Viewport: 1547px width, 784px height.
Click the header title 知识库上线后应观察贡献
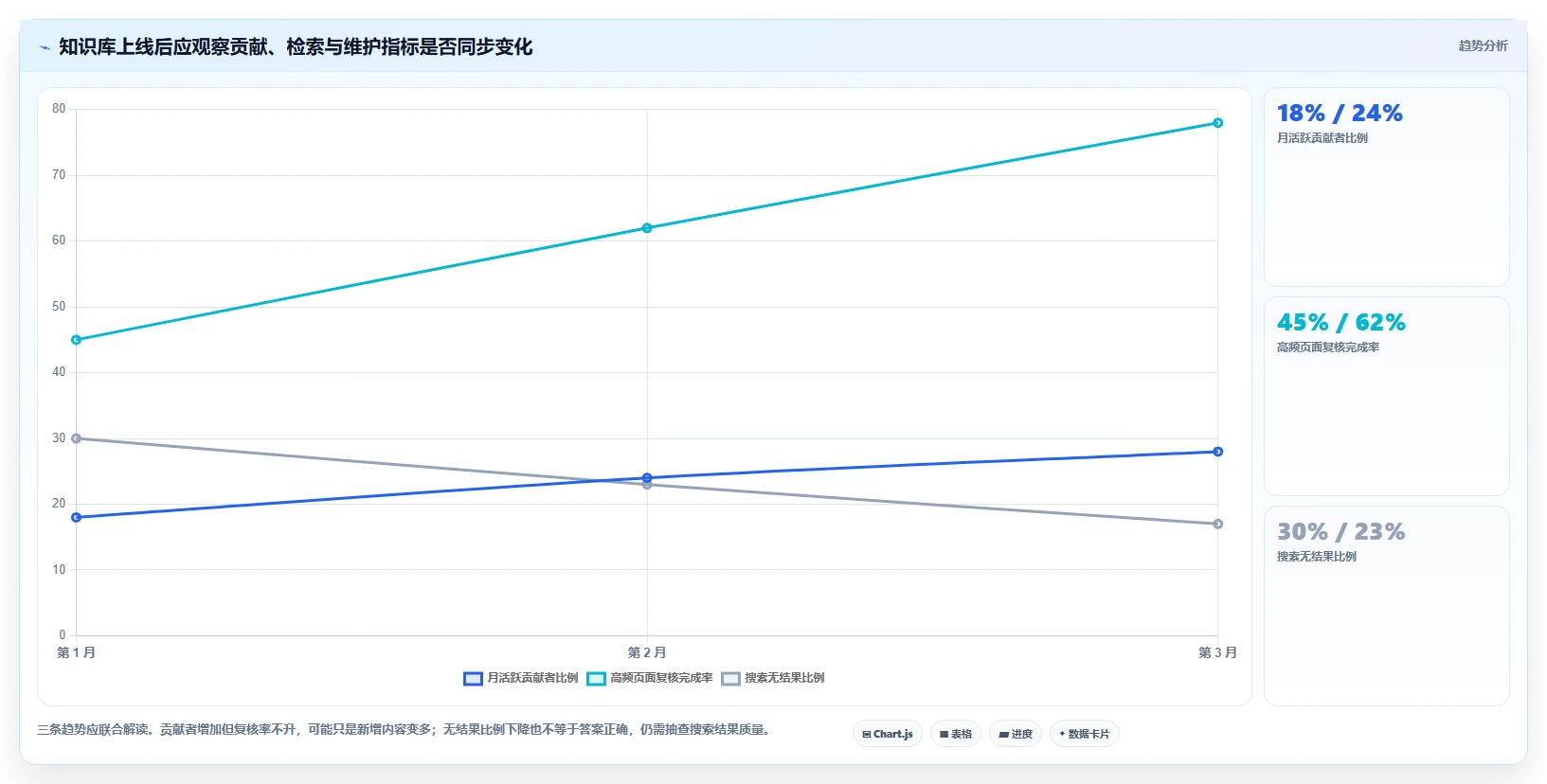(296, 46)
